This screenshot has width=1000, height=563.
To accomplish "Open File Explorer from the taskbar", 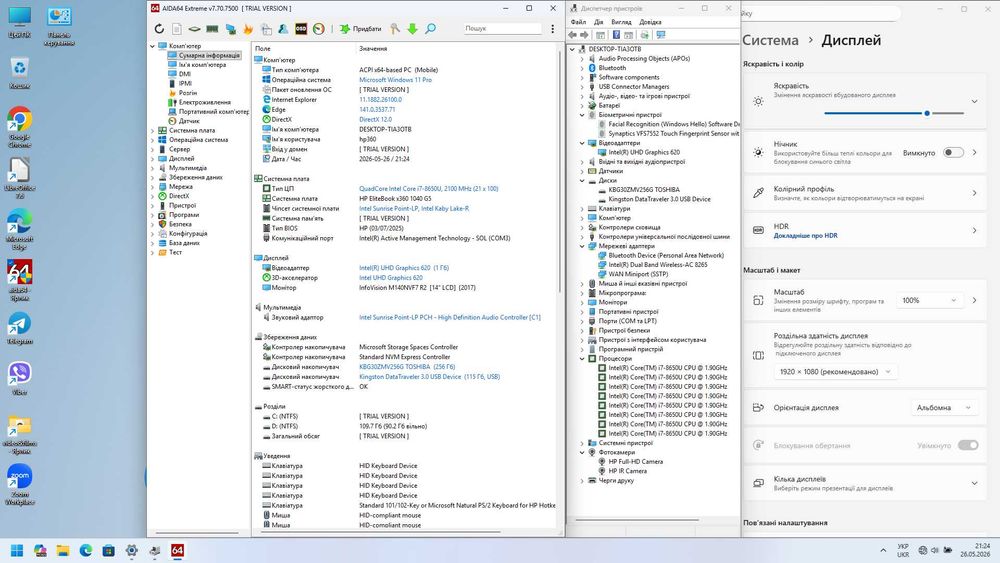I will pos(62,550).
